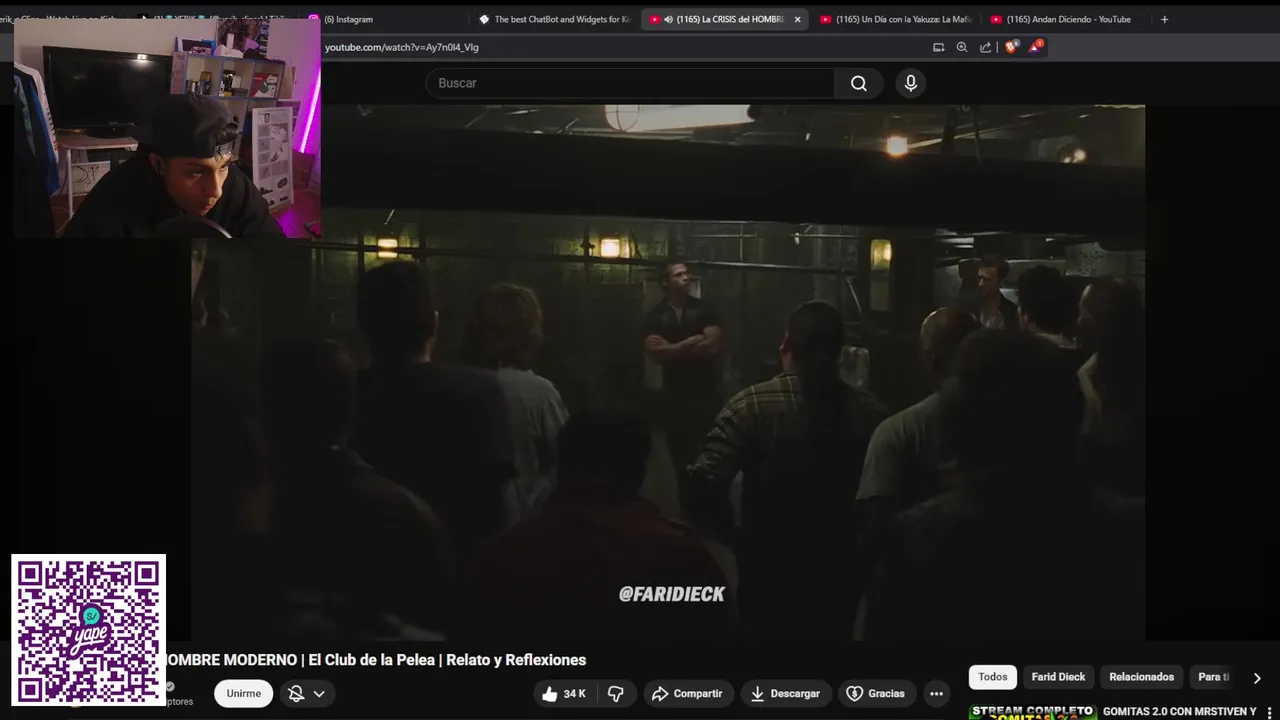This screenshot has height=720, width=1280.
Task: Select the Relacionados filter chip
Action: 1141,677
